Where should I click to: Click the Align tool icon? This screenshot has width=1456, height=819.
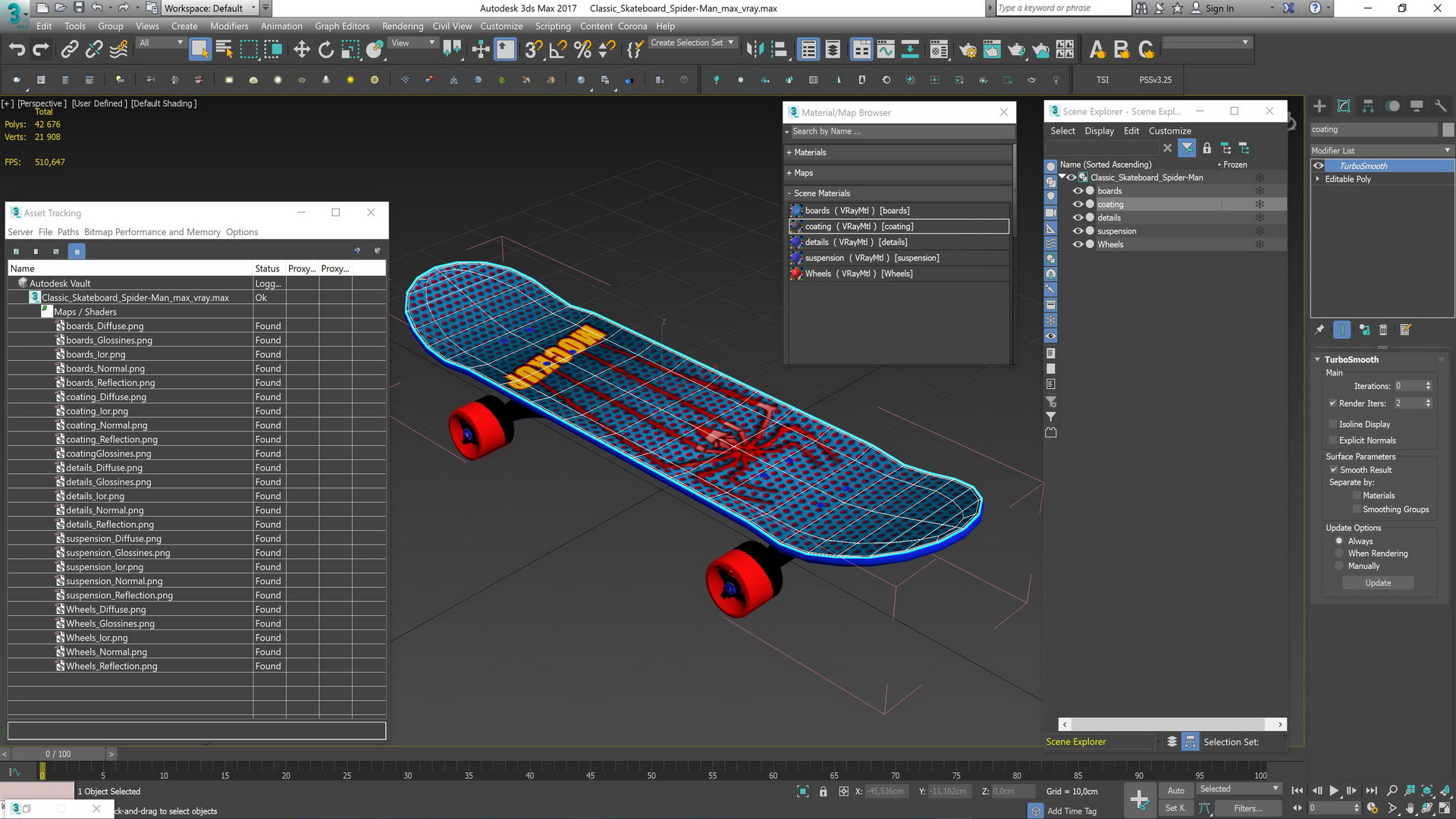(x=779, y=50)
